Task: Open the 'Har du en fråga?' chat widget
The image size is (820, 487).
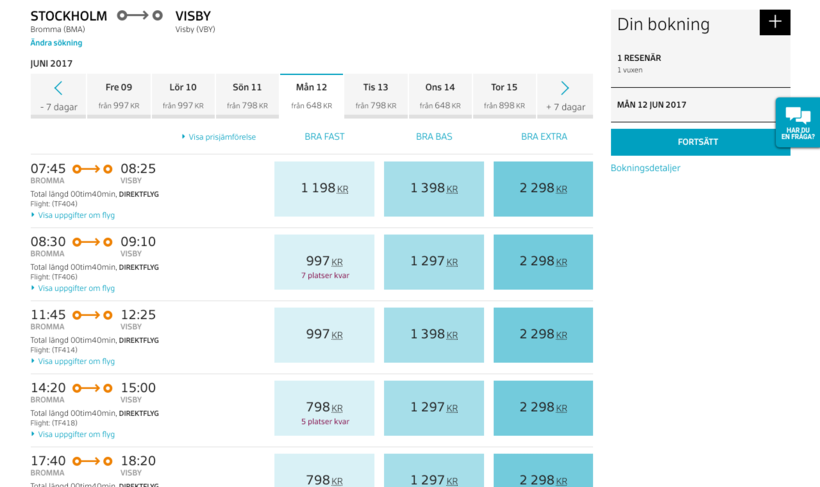Action: [x=798, y=123]
